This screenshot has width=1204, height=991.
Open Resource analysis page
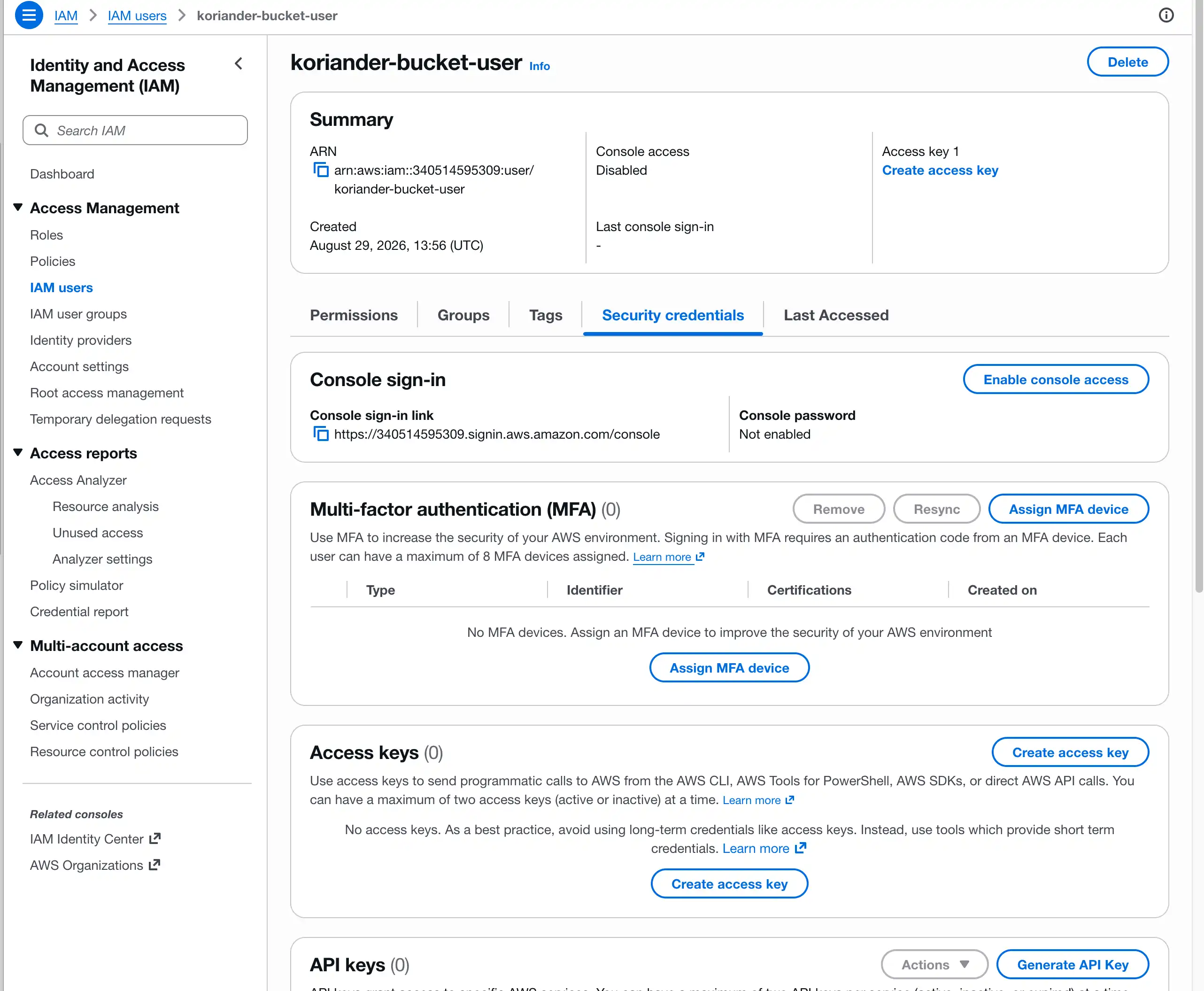click(x=106, y=506)
